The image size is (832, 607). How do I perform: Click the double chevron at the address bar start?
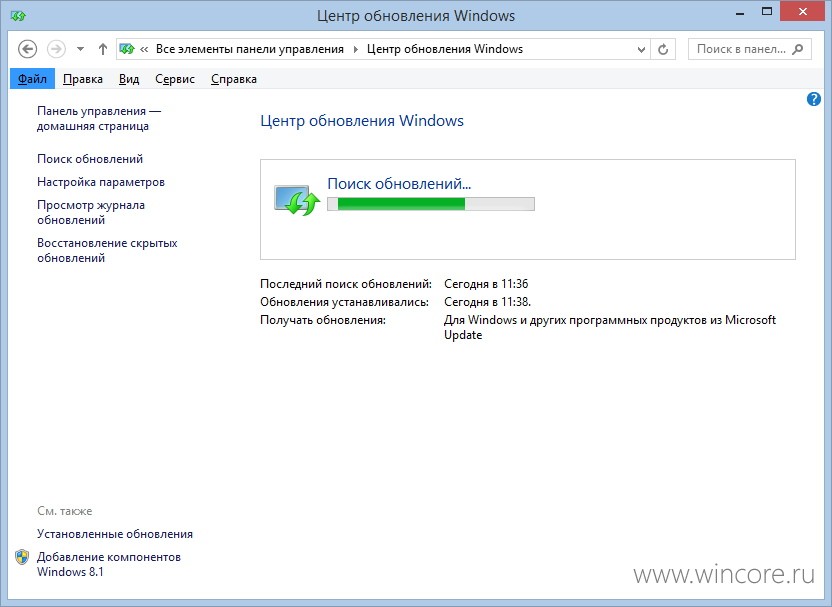144,49
